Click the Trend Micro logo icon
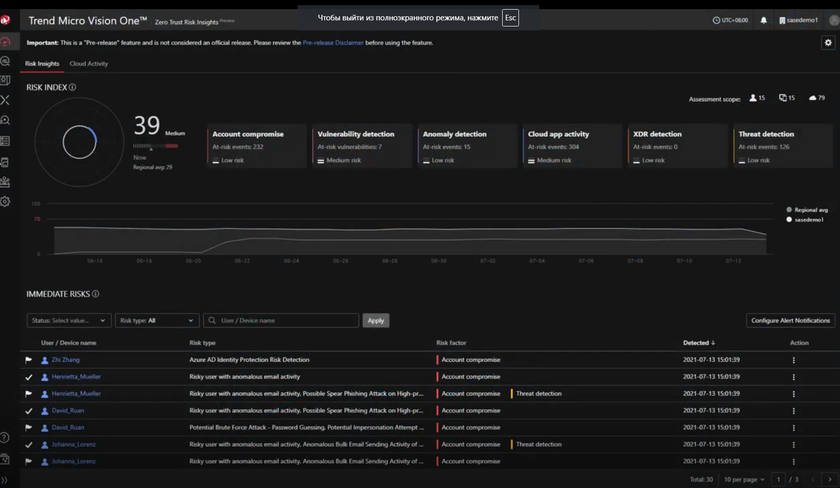The image size is (840, 488). point(6,20)
